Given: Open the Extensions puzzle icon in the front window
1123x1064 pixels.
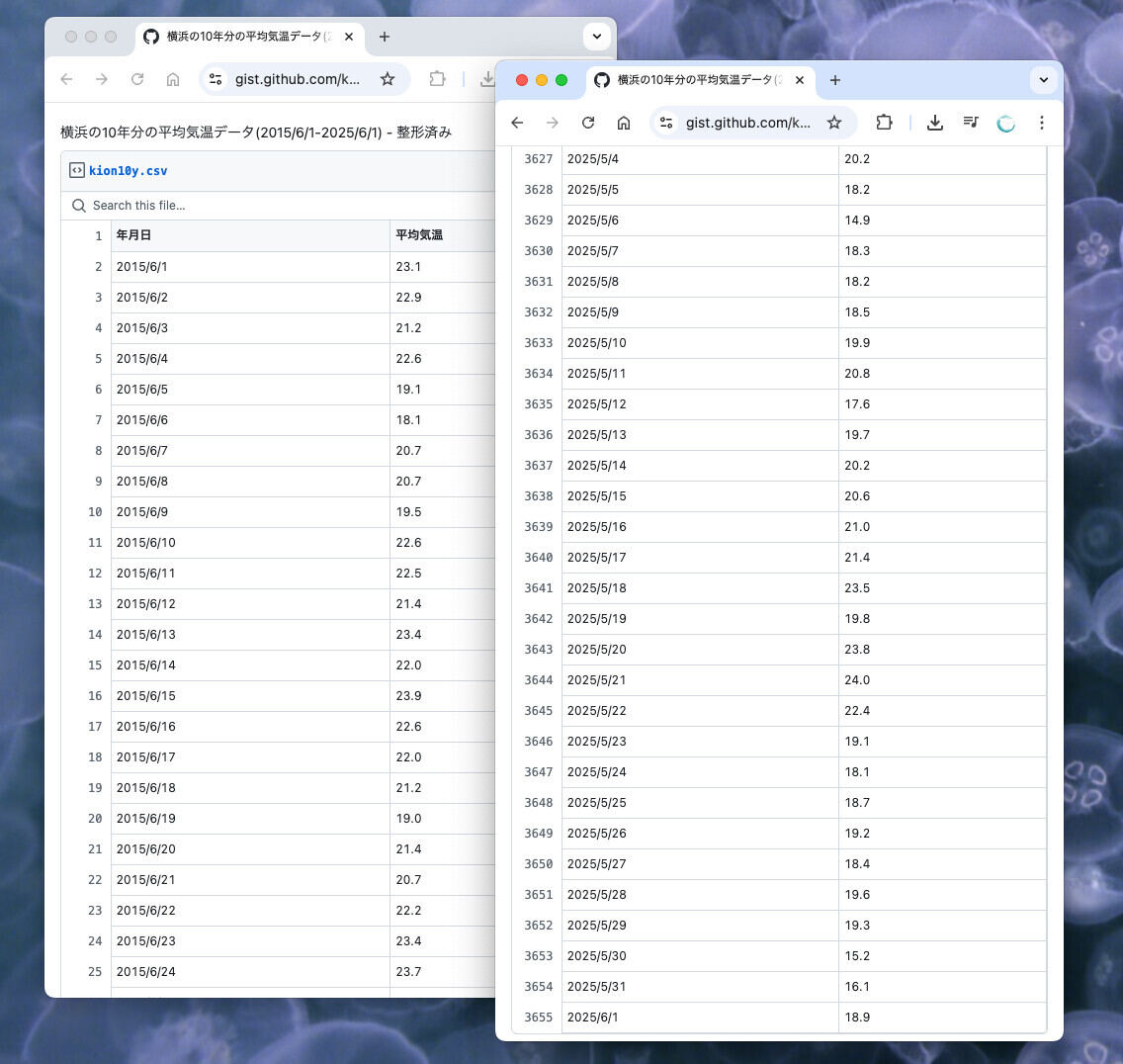Looking at the screenshot, I should coord(885,123).
